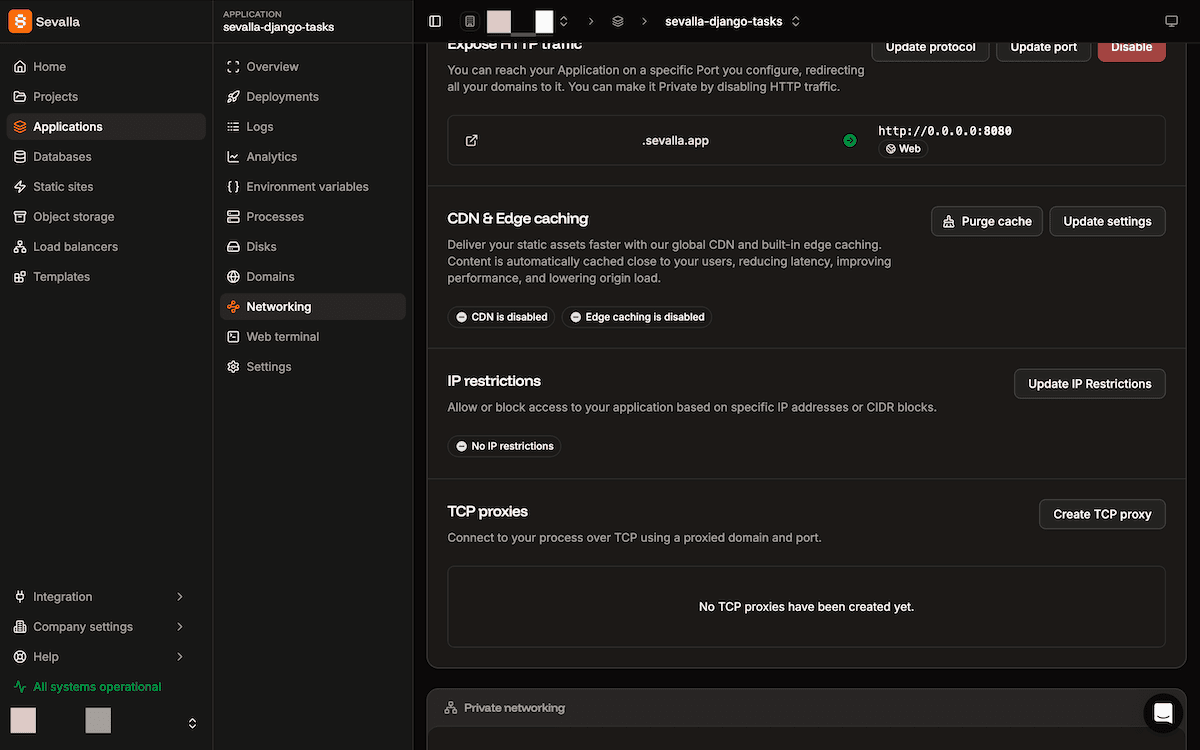The width and height of the screenshot is (1200, 750).
Task: Open the chat support widget
Action: [1163, 713]
